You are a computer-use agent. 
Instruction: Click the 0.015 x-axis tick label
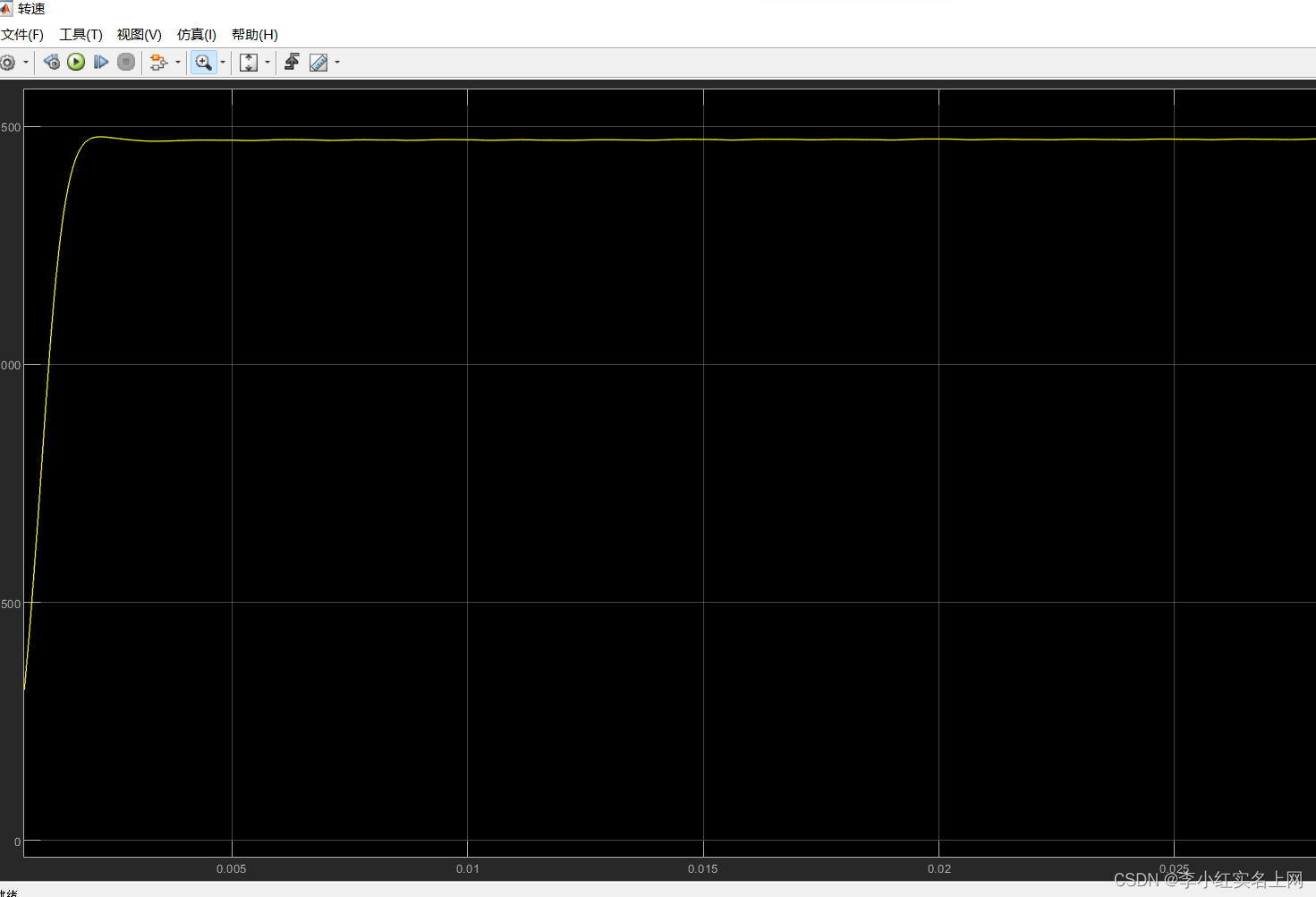703,869
